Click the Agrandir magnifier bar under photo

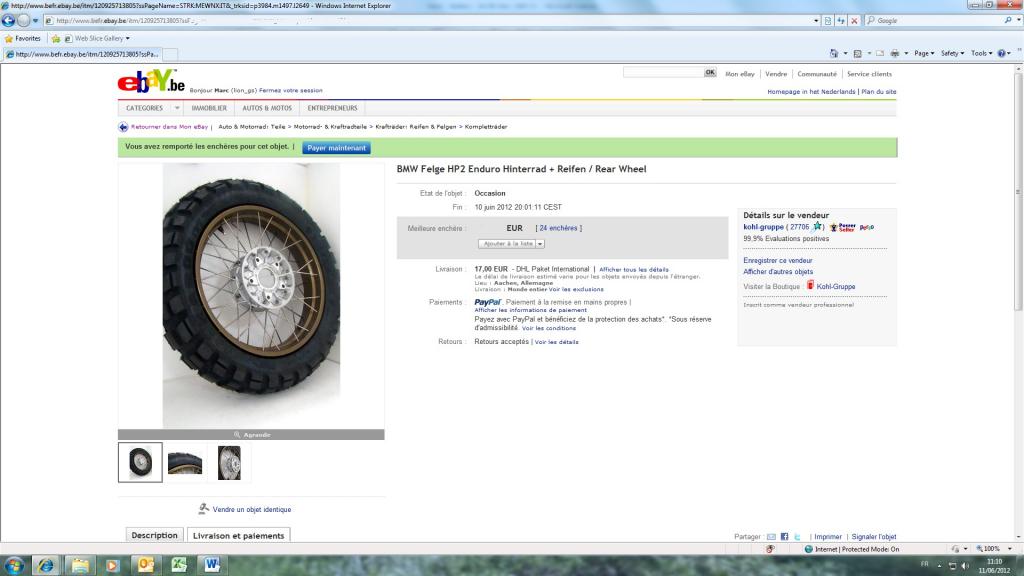click(251, 434)
